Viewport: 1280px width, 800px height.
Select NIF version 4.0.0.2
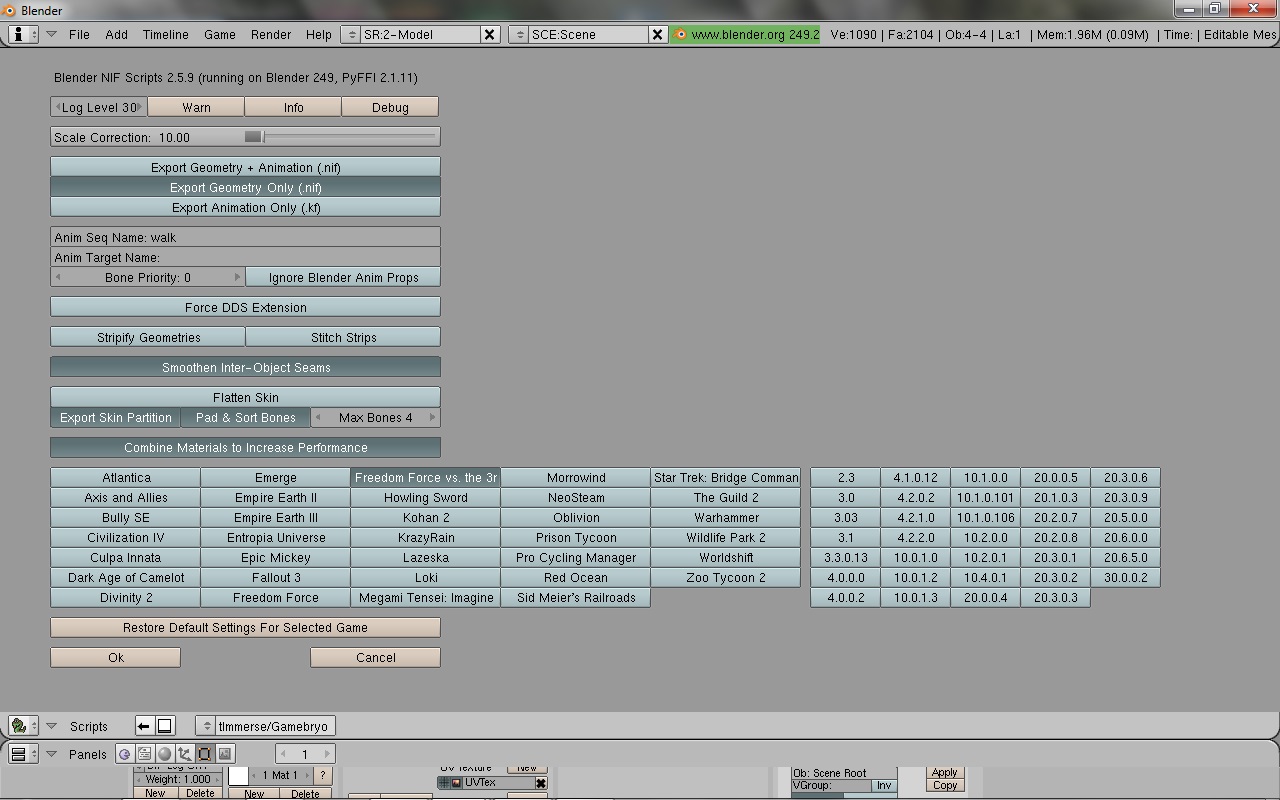[846, 597]
